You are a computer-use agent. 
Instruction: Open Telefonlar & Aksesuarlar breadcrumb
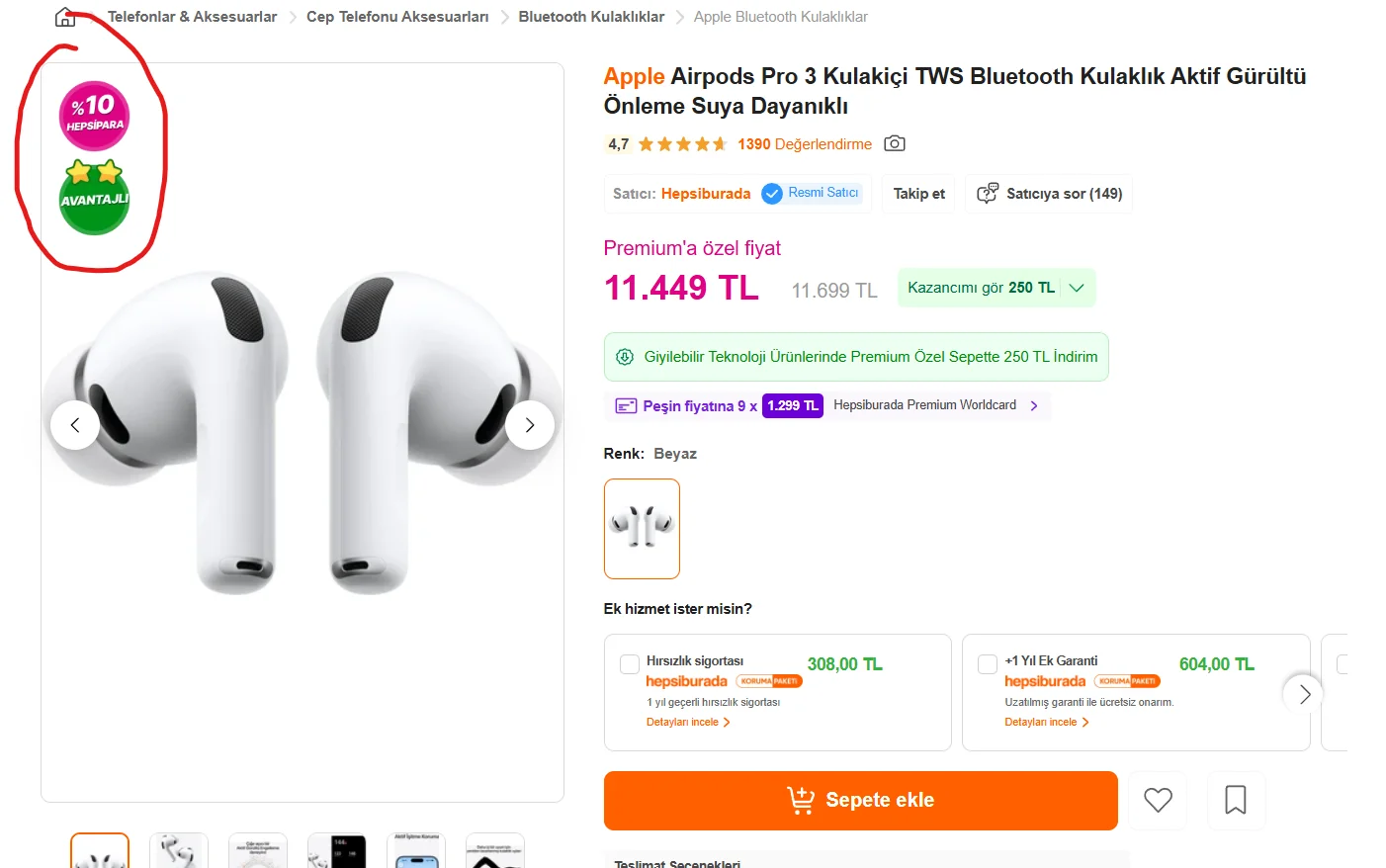pyautogui.click(x=193, y=17)
